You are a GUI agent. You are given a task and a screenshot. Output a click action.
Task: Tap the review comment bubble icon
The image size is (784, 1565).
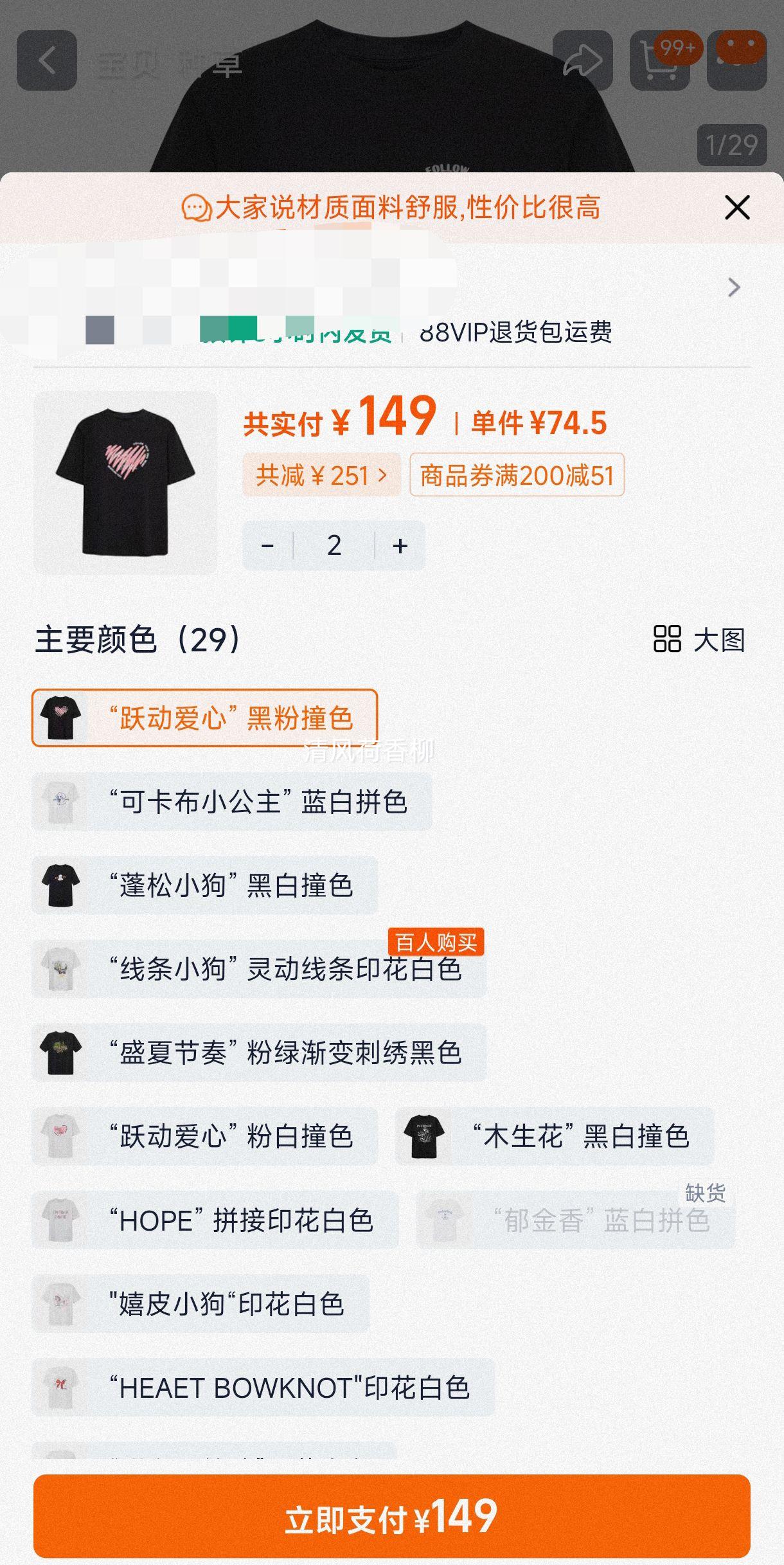197,208
